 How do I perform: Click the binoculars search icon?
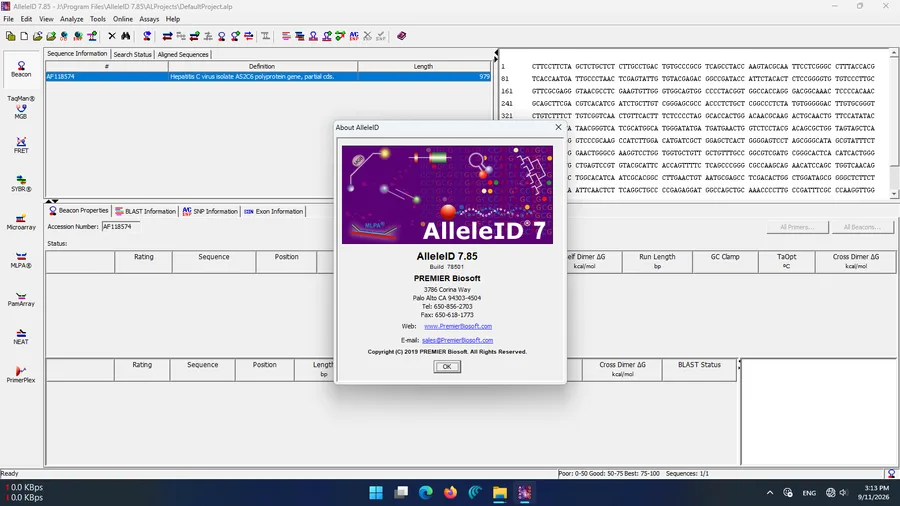point(125,36)
